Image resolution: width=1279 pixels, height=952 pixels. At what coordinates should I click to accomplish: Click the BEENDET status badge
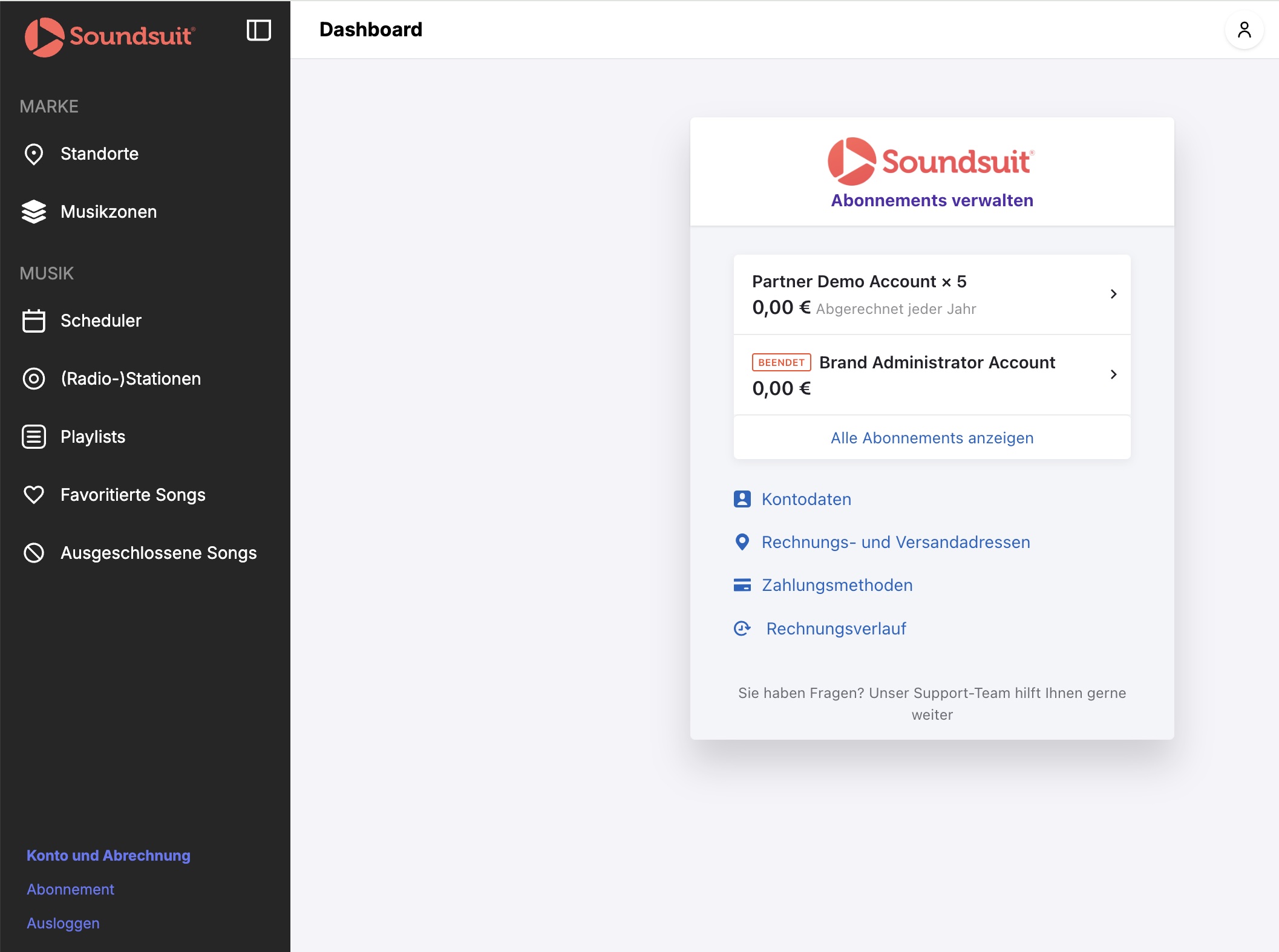781,362
